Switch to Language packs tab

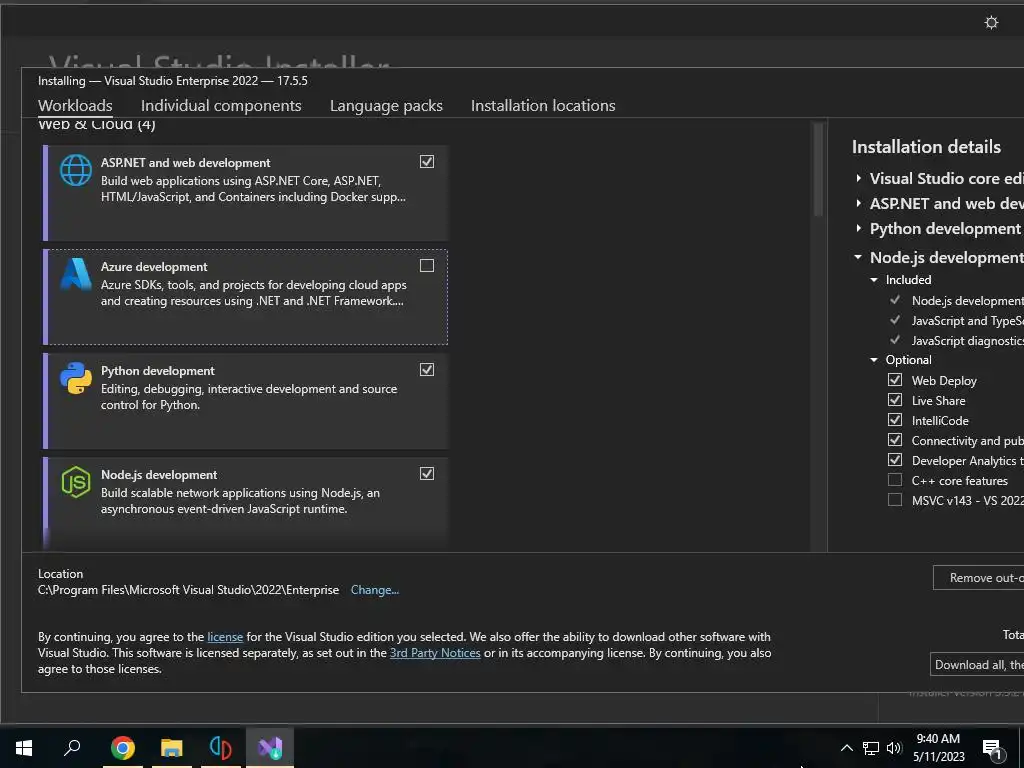(x=386, y=106)
